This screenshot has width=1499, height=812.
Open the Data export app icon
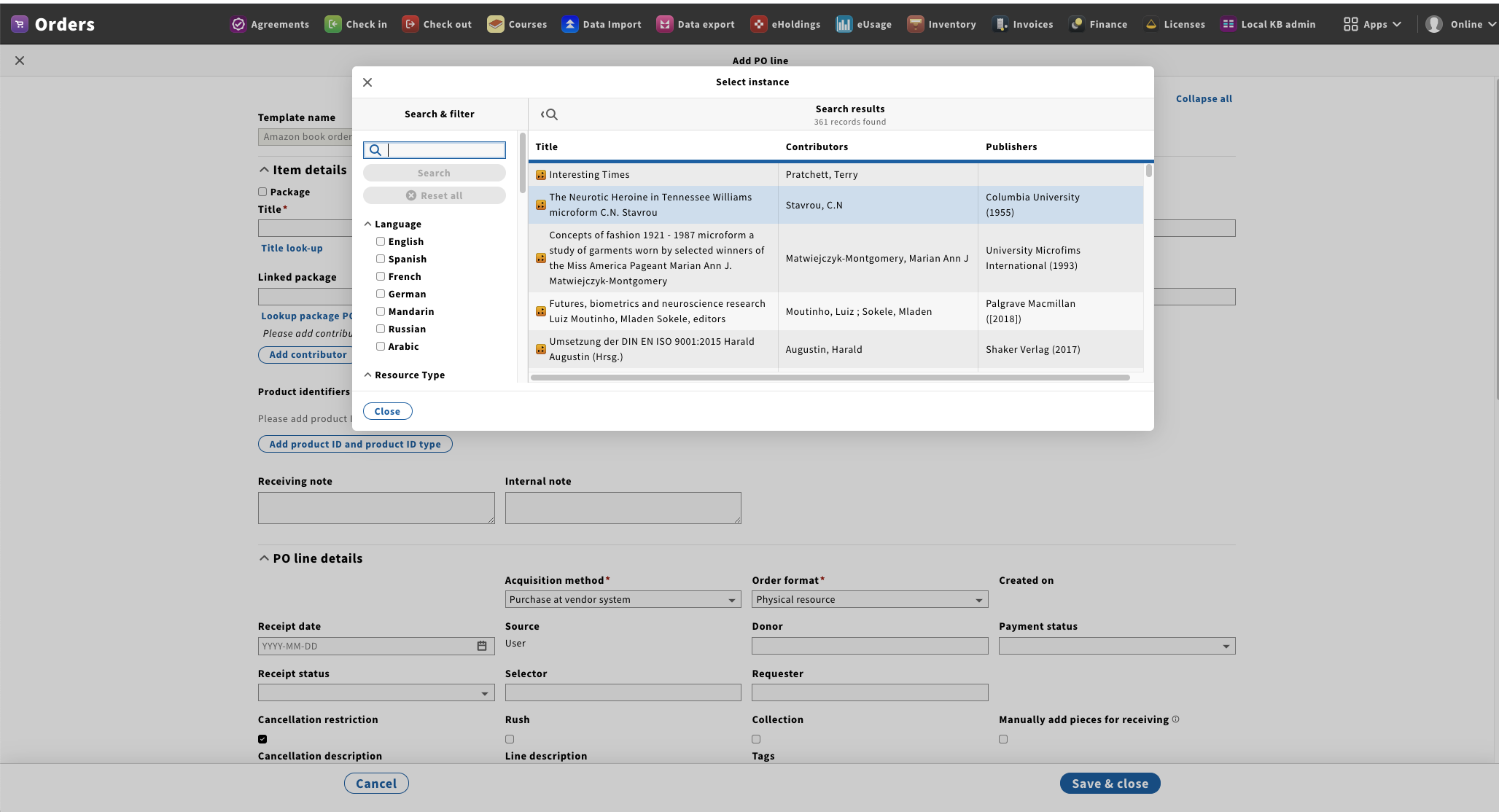pos(664,24)
